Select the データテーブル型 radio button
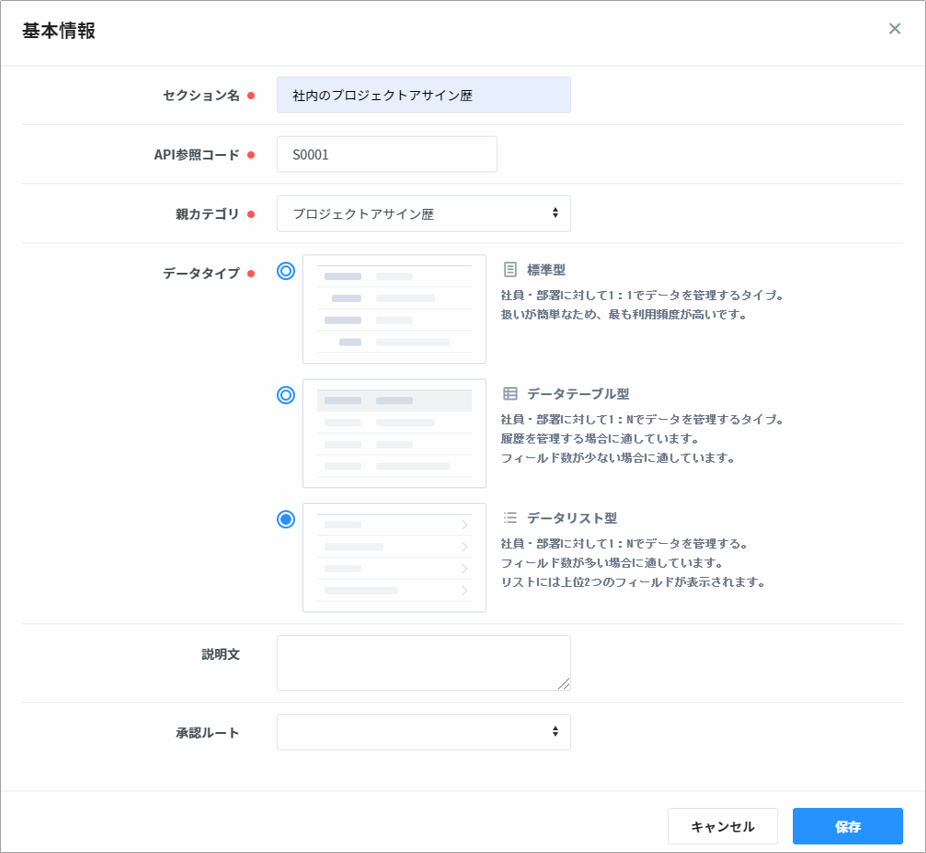 coord(286,395)
